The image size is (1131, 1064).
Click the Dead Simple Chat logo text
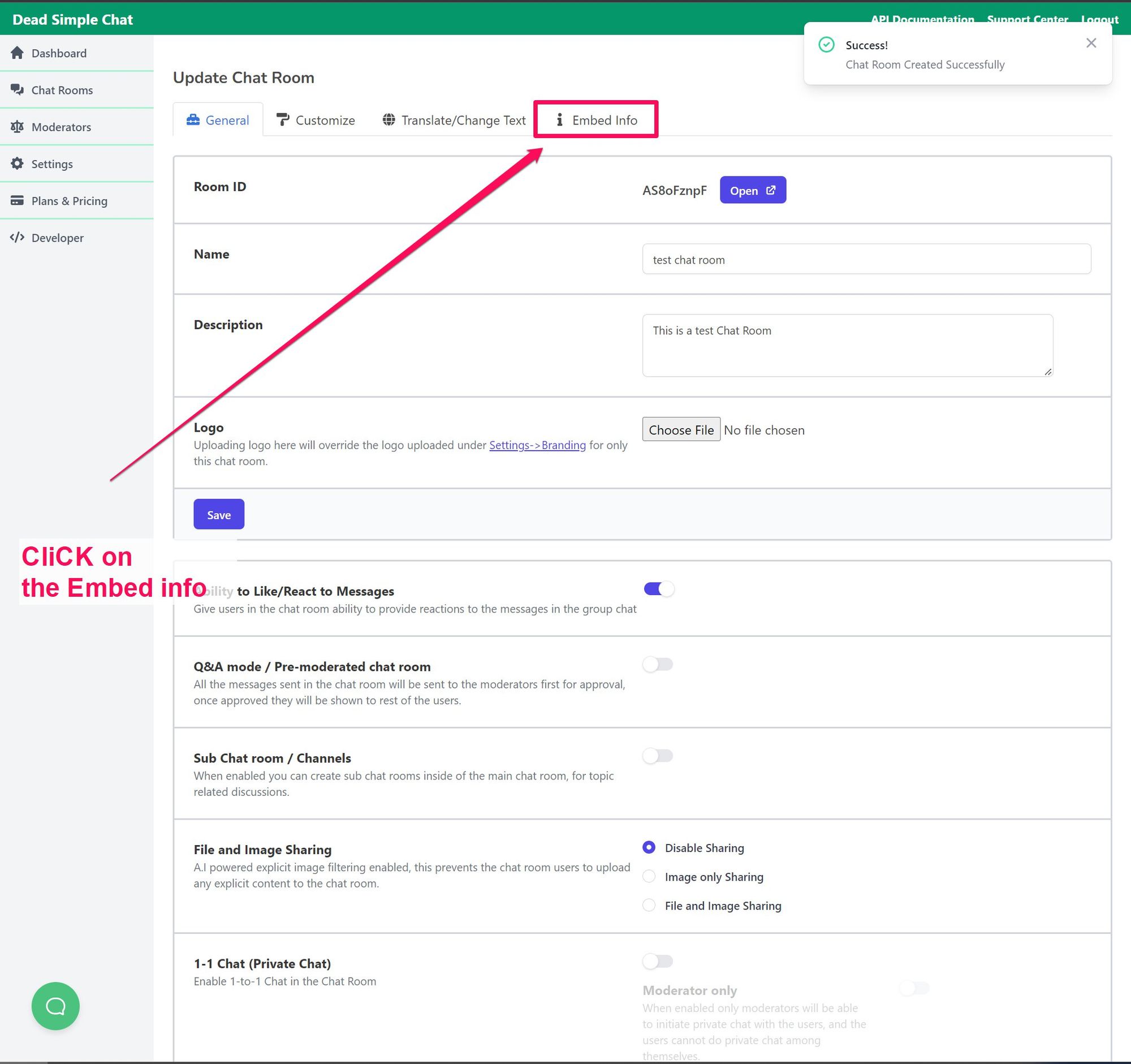72,19
